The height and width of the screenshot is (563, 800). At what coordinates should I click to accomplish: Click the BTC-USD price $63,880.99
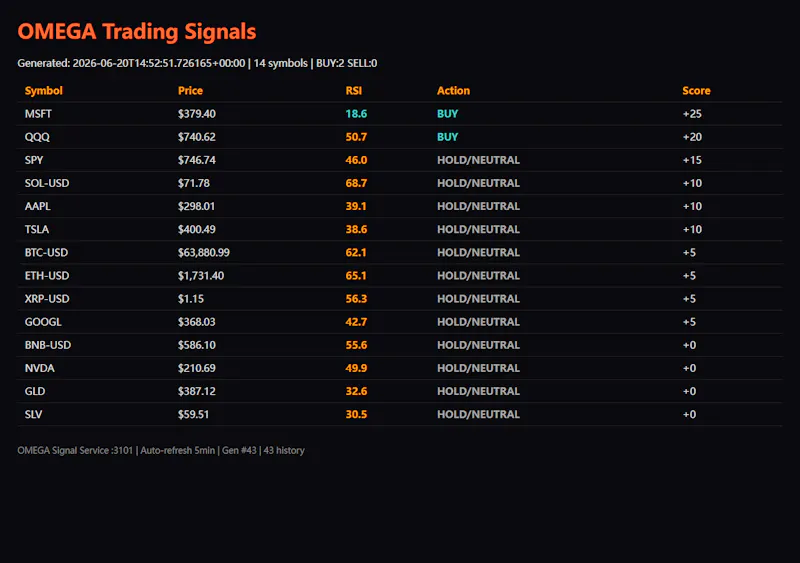click(204, 253)
